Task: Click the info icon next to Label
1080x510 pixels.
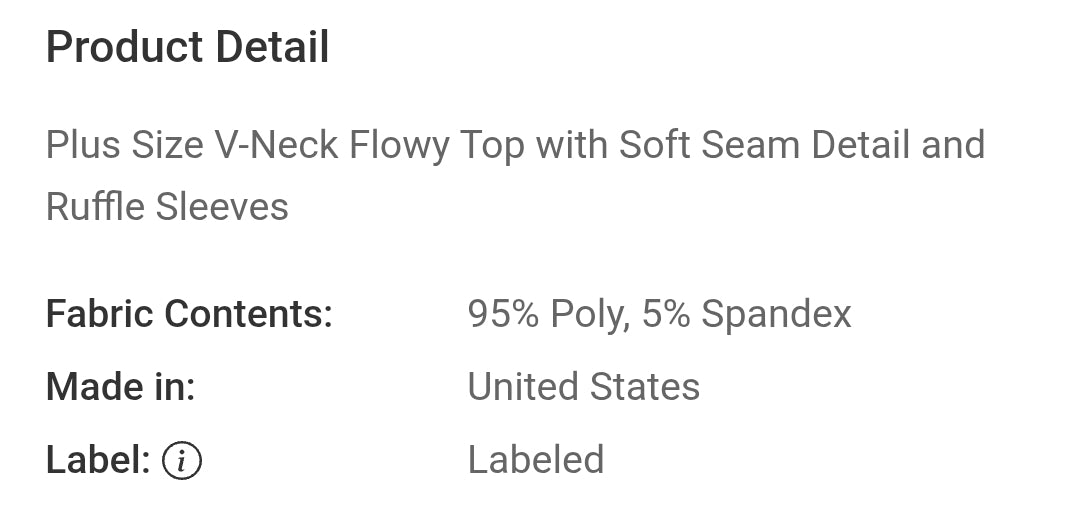Action: click(x=182, y=461)
